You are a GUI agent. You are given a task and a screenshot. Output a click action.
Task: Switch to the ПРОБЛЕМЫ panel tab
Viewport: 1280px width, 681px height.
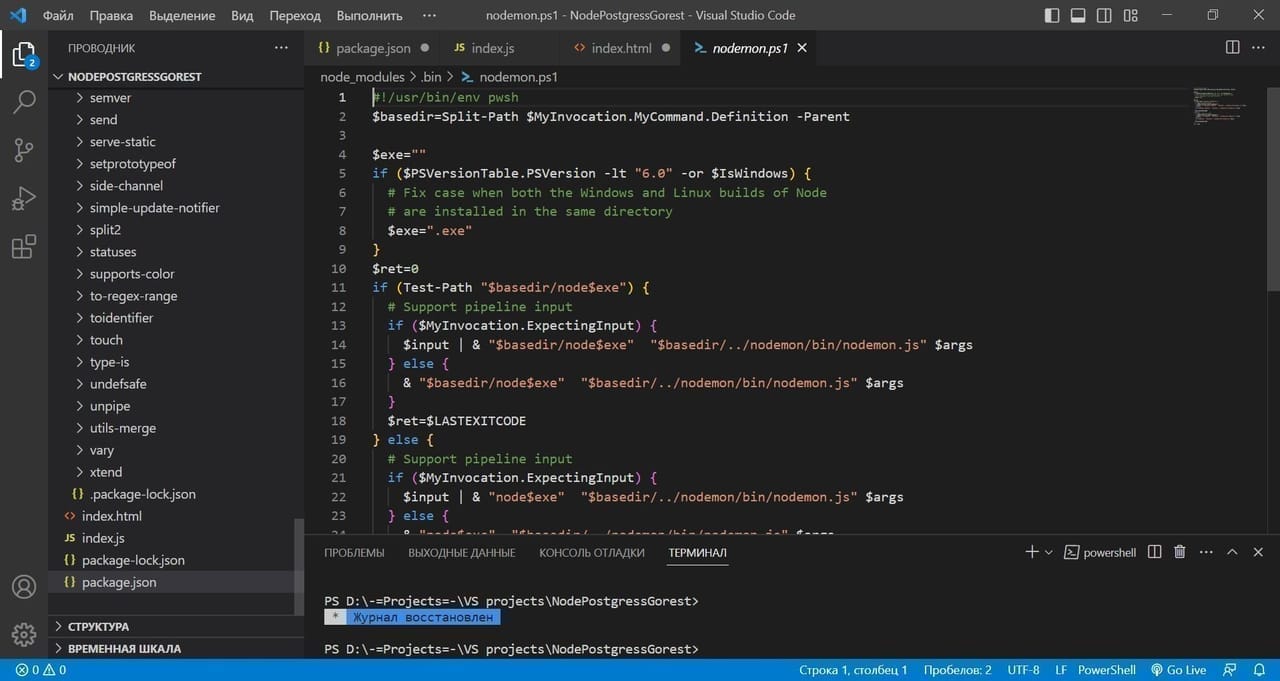point(354,552)
